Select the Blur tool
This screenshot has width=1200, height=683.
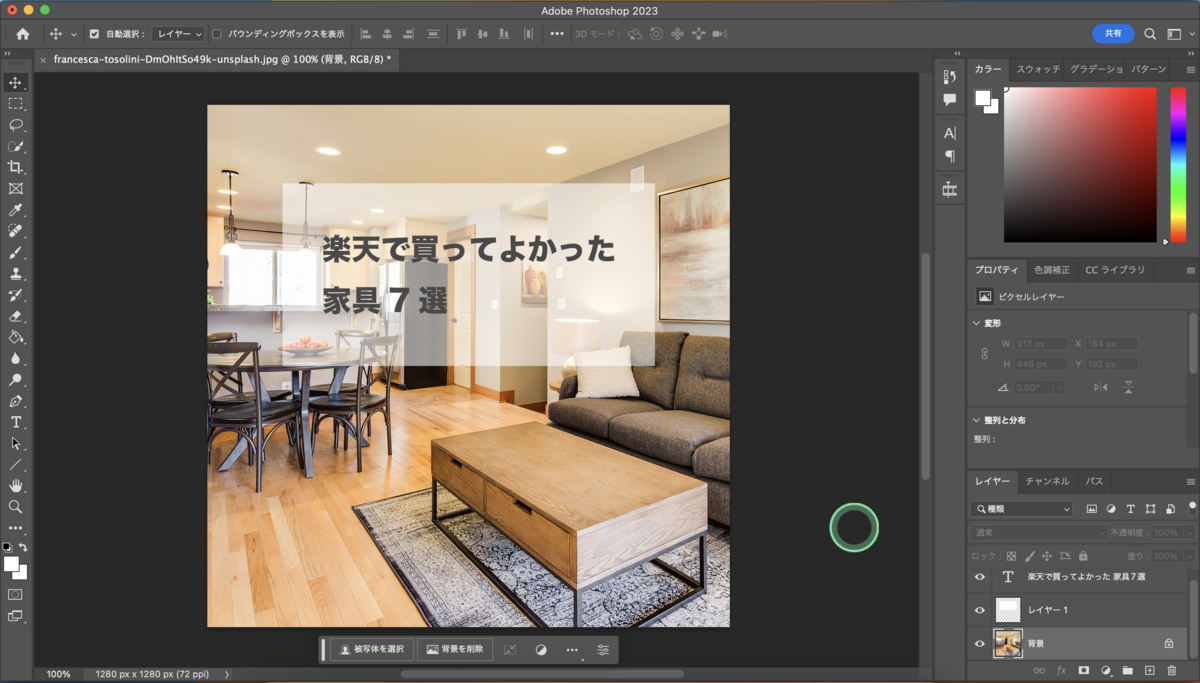click(15, 358)
